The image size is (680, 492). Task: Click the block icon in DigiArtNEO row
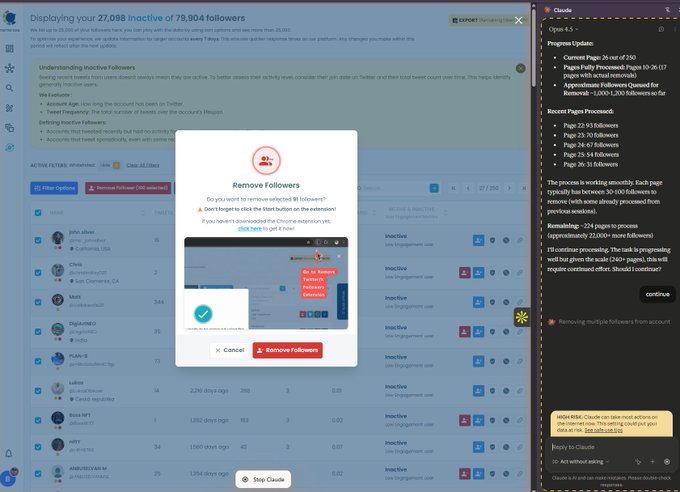506,331
